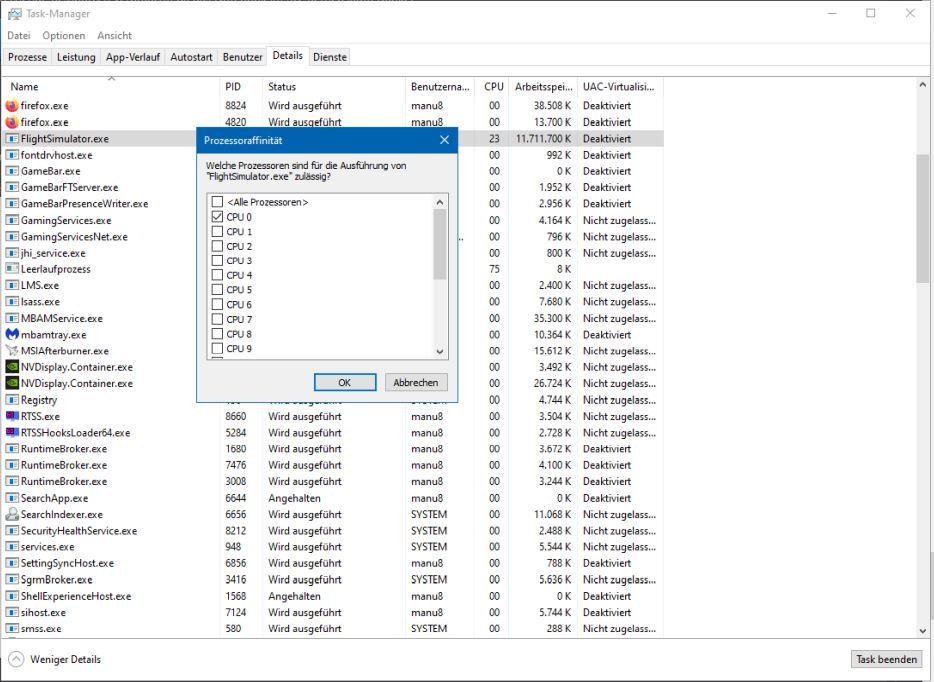Click the Task-Manager title bar icon
Image resolution: width=934 pixels, height=682 pixels.
pos(14,13)
